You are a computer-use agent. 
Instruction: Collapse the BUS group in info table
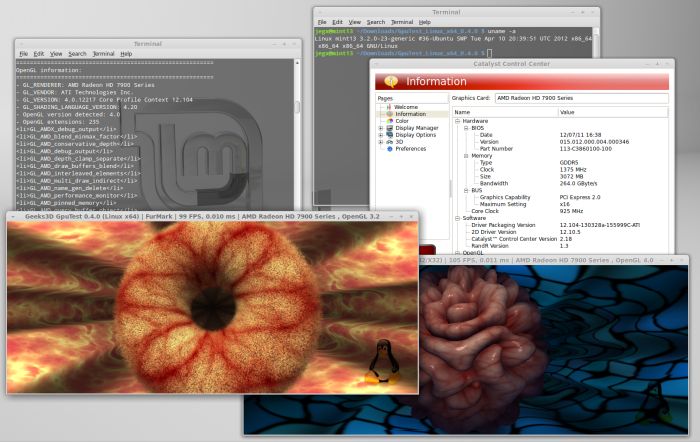pos(466,190)
